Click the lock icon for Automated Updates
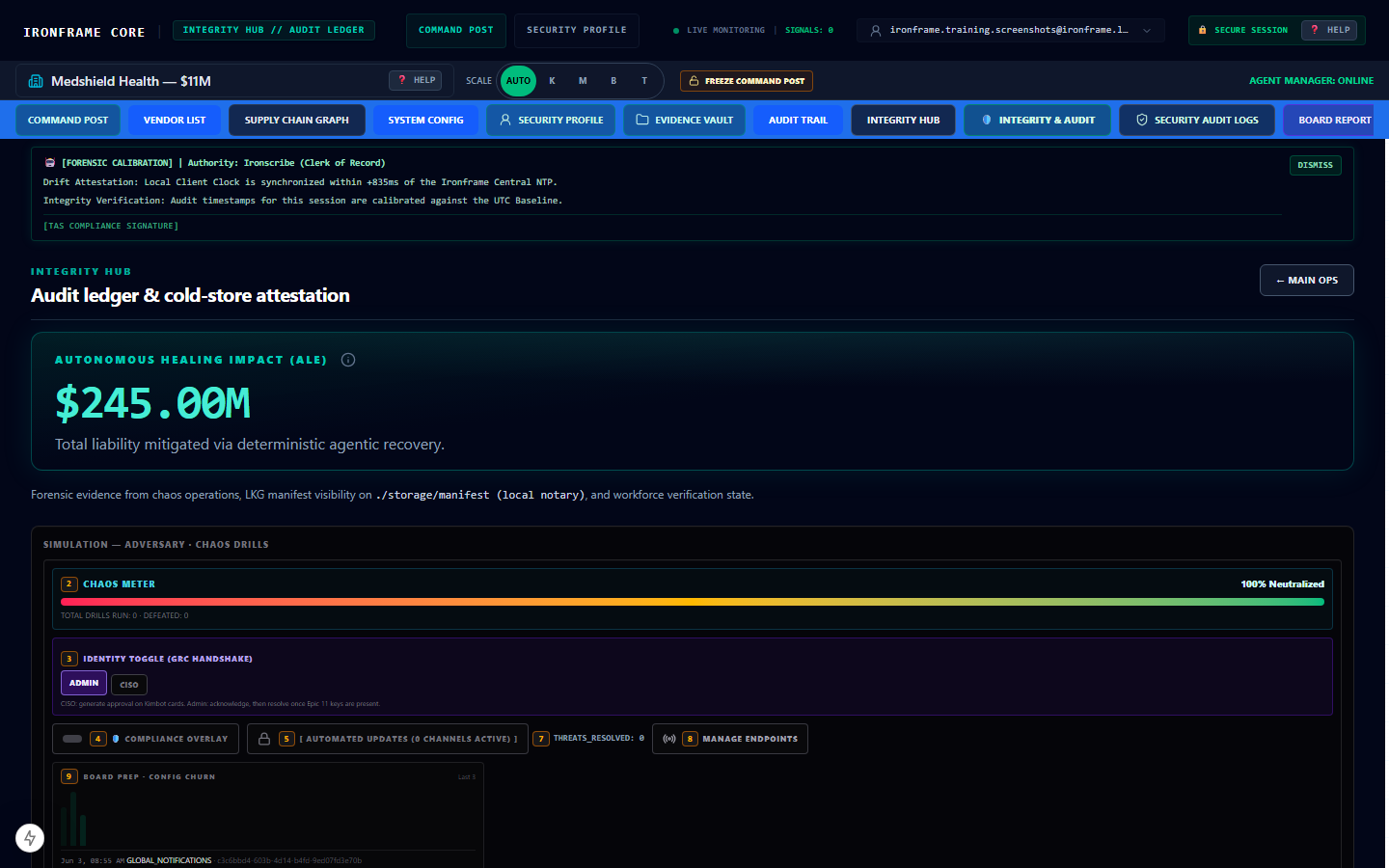The height and width of the screenshot is (868, 1389). click(264, 739)
